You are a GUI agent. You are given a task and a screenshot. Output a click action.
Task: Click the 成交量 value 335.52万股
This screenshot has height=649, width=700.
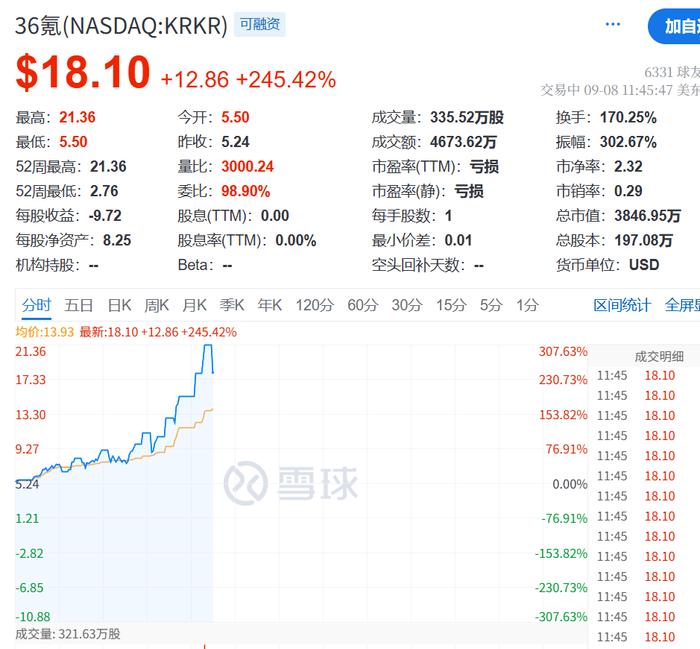(467, 117)
